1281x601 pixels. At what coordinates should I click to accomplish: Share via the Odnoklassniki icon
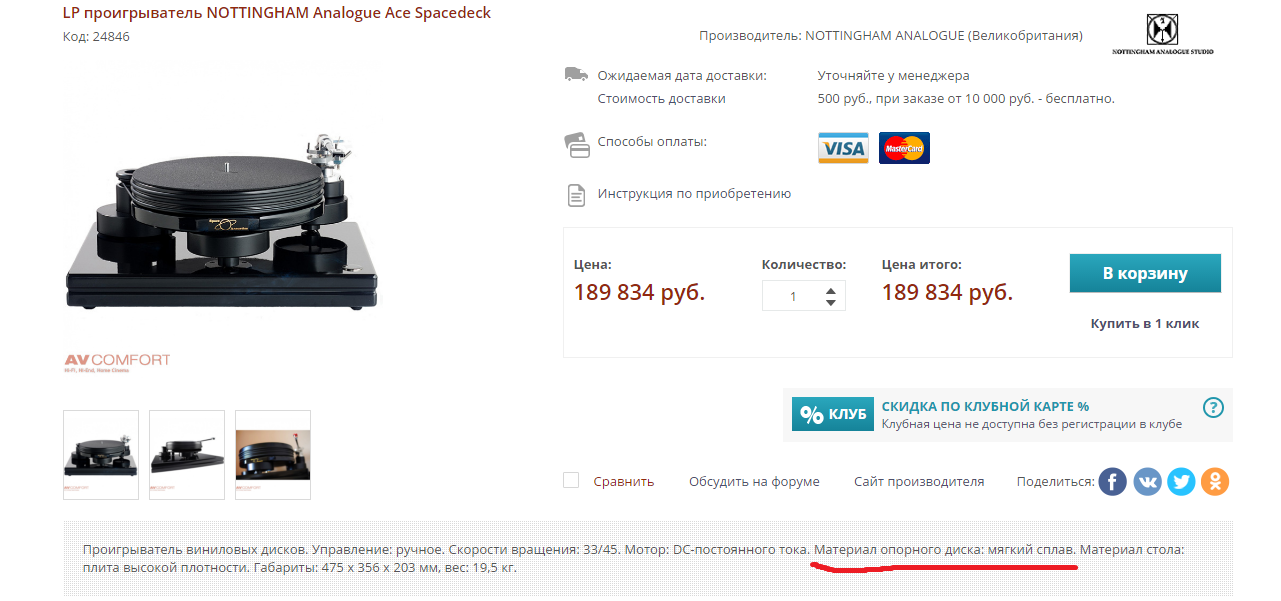(x=1215, y=481)
